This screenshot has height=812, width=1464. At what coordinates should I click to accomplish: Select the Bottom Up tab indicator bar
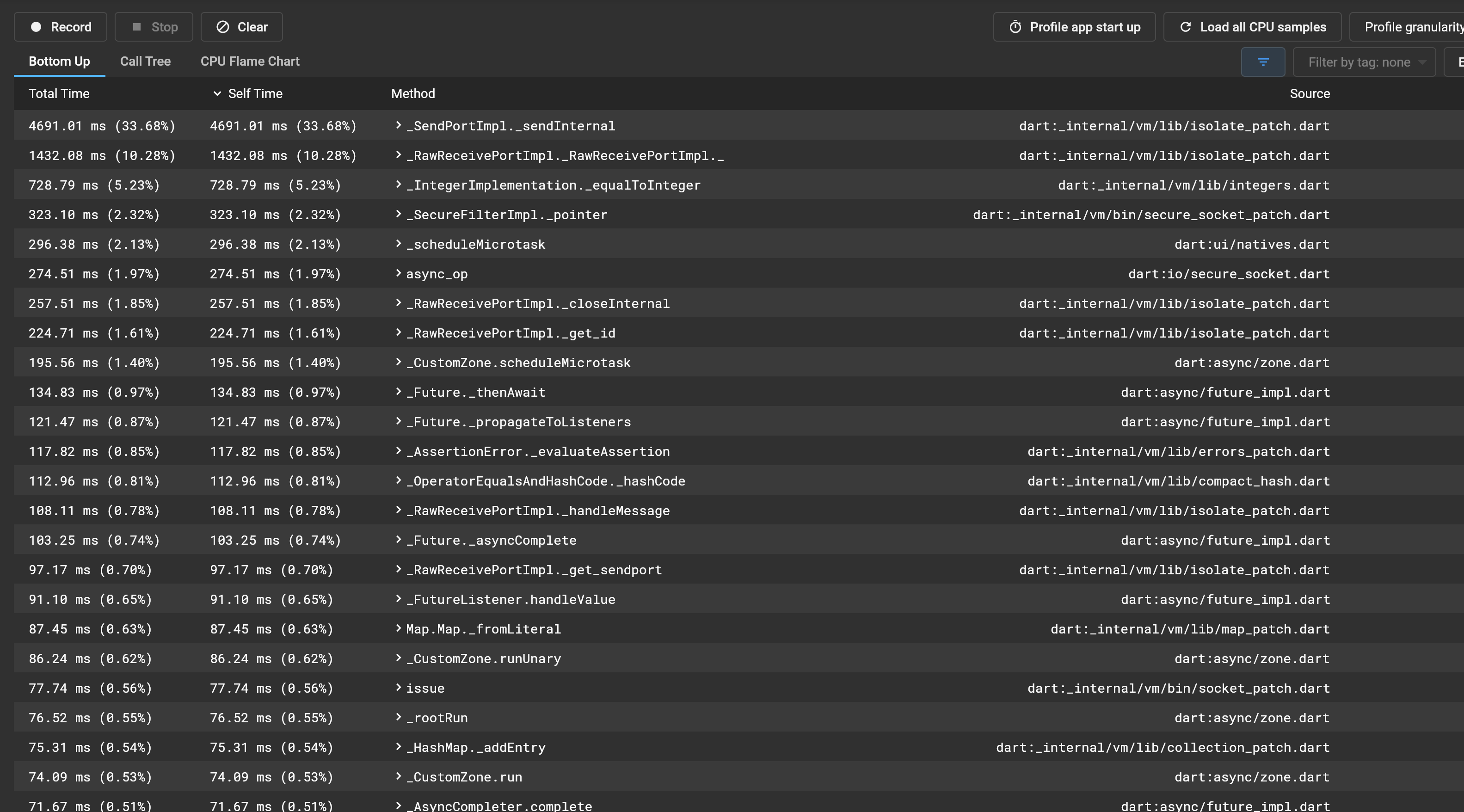(59, 74)
